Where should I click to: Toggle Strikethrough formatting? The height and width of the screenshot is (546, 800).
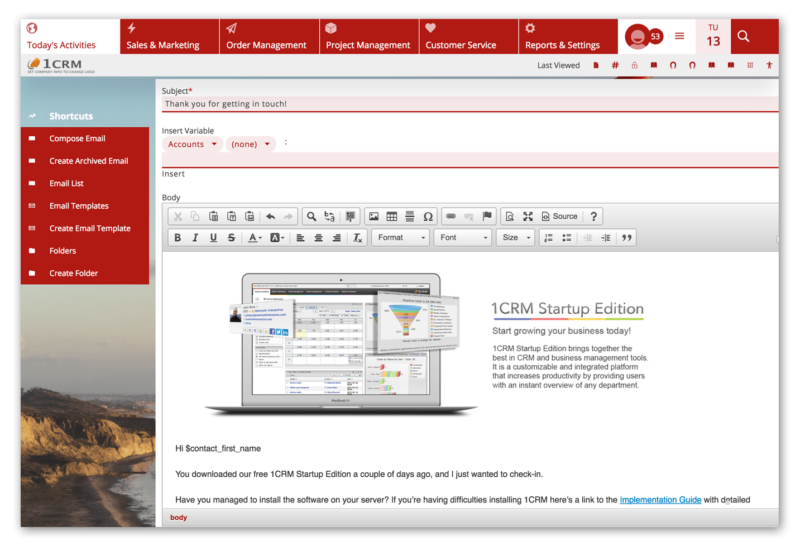231,238
